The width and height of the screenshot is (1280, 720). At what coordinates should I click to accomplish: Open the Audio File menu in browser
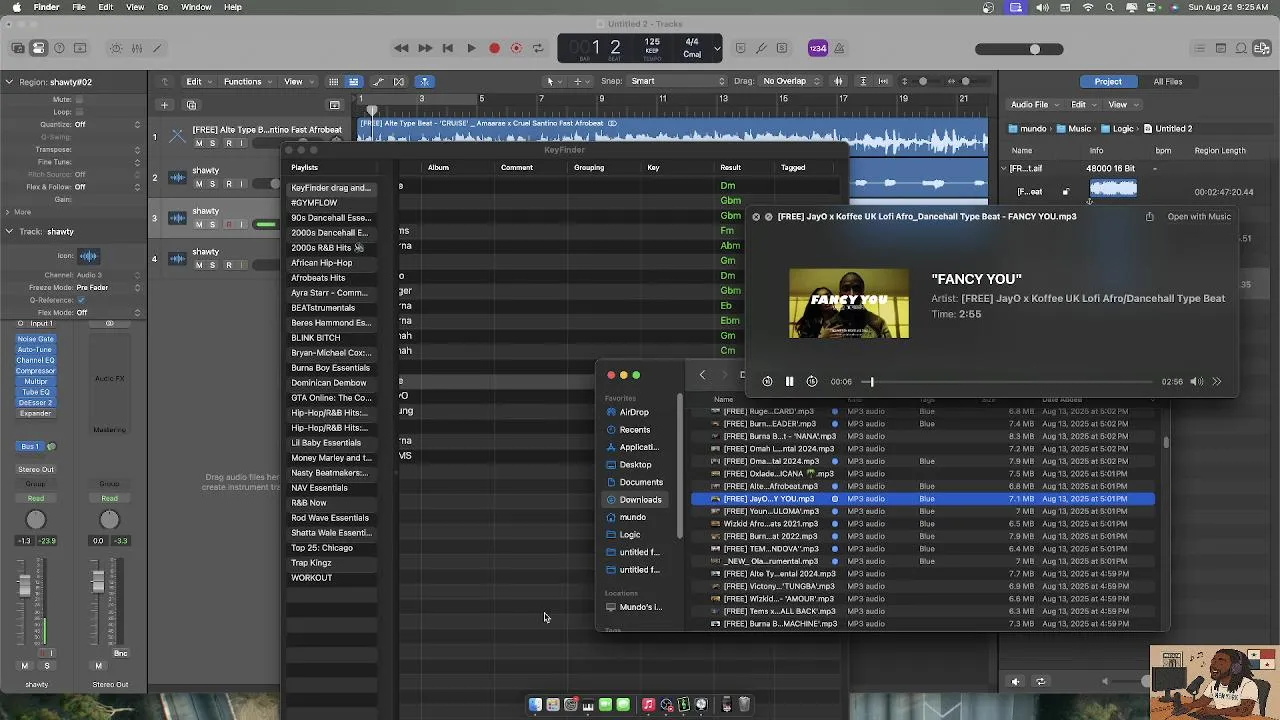[x=1034, y=105]
